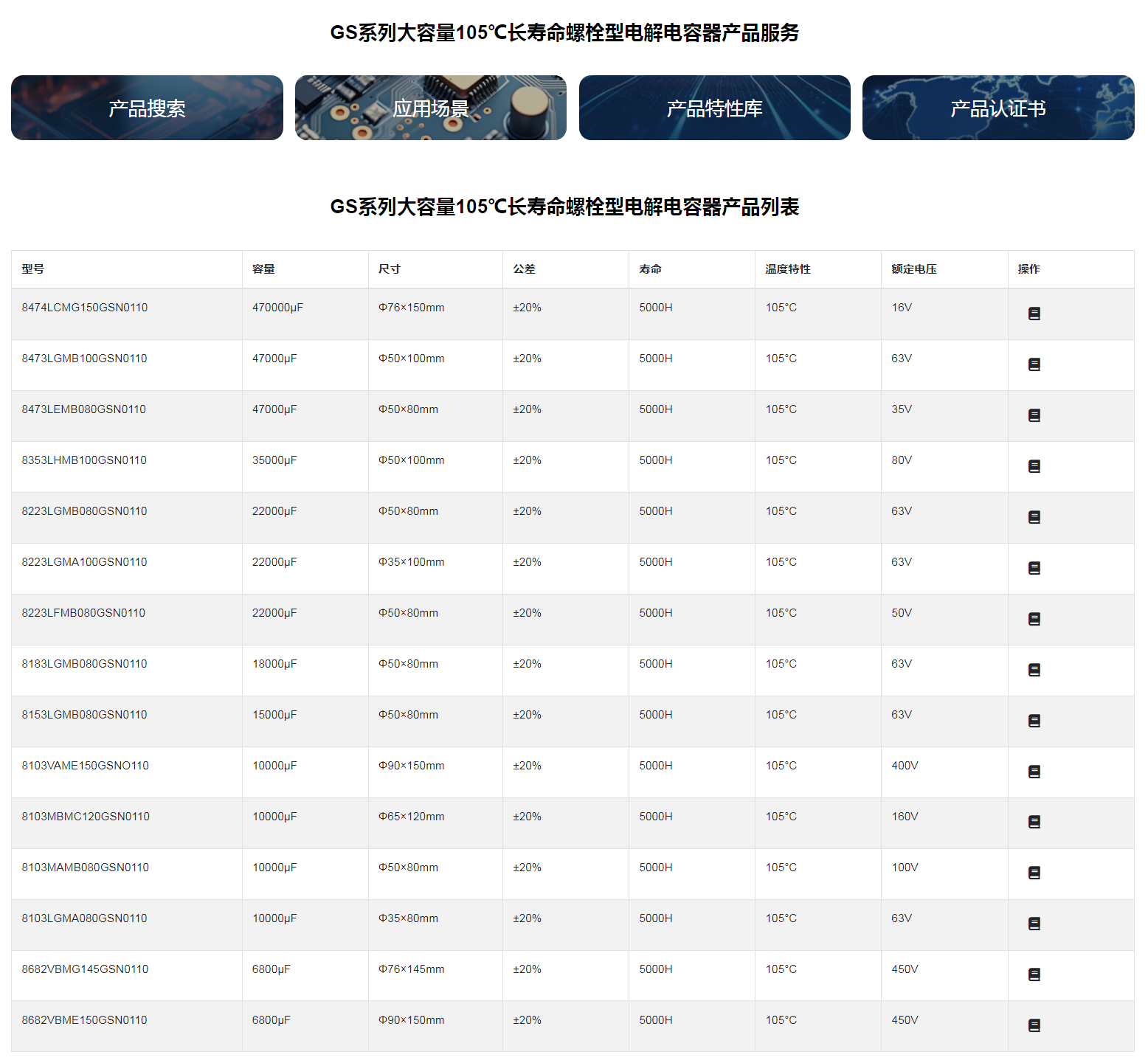Open datasheet icon for 8474LCMG150GSN0110
The height and width of the screenshot is (1063, 1148).
click(1034, 314)
